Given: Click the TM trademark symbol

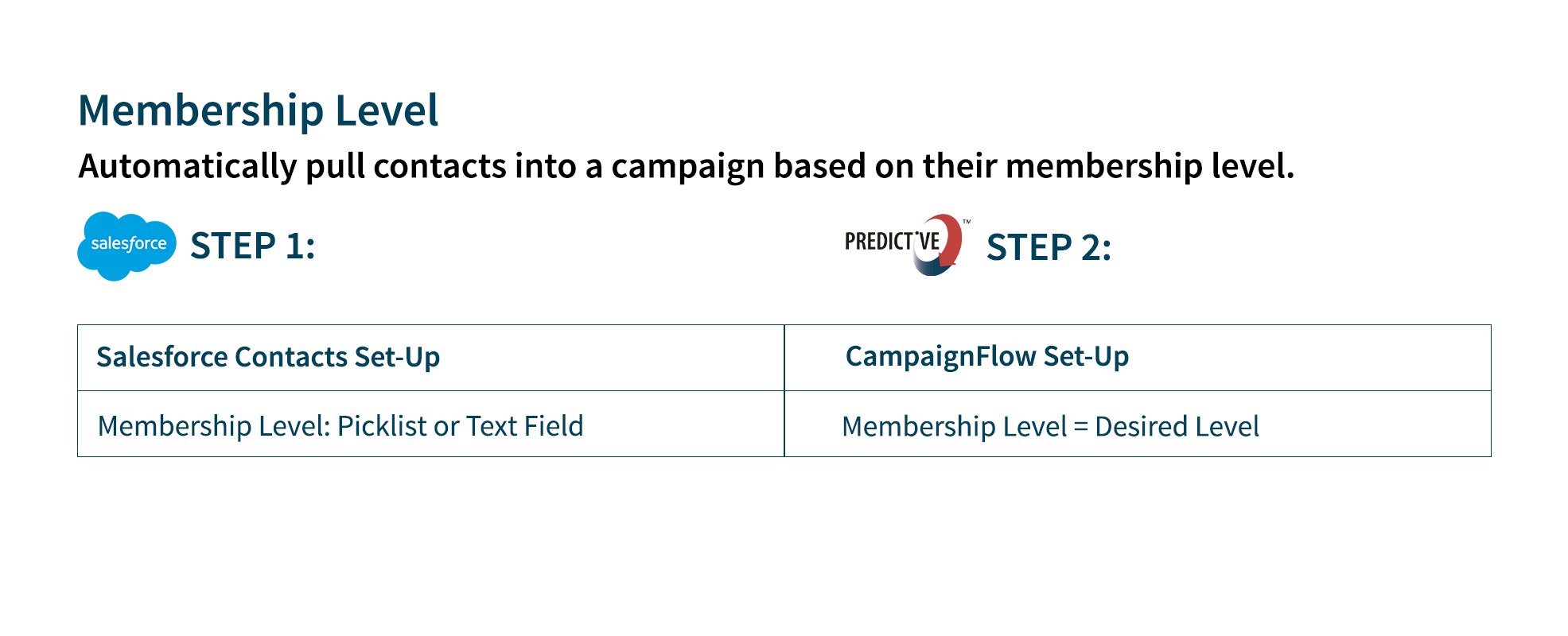Looking at the screenshot, I should [967, 222].
